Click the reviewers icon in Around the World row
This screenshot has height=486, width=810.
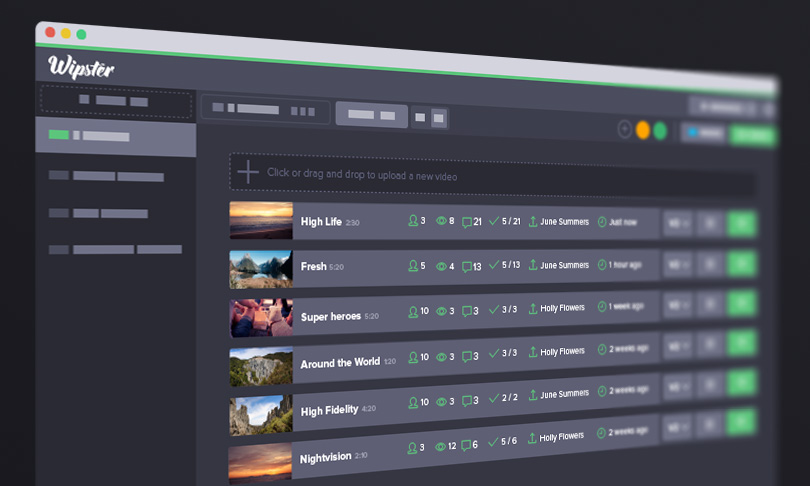tap(413, 357)
